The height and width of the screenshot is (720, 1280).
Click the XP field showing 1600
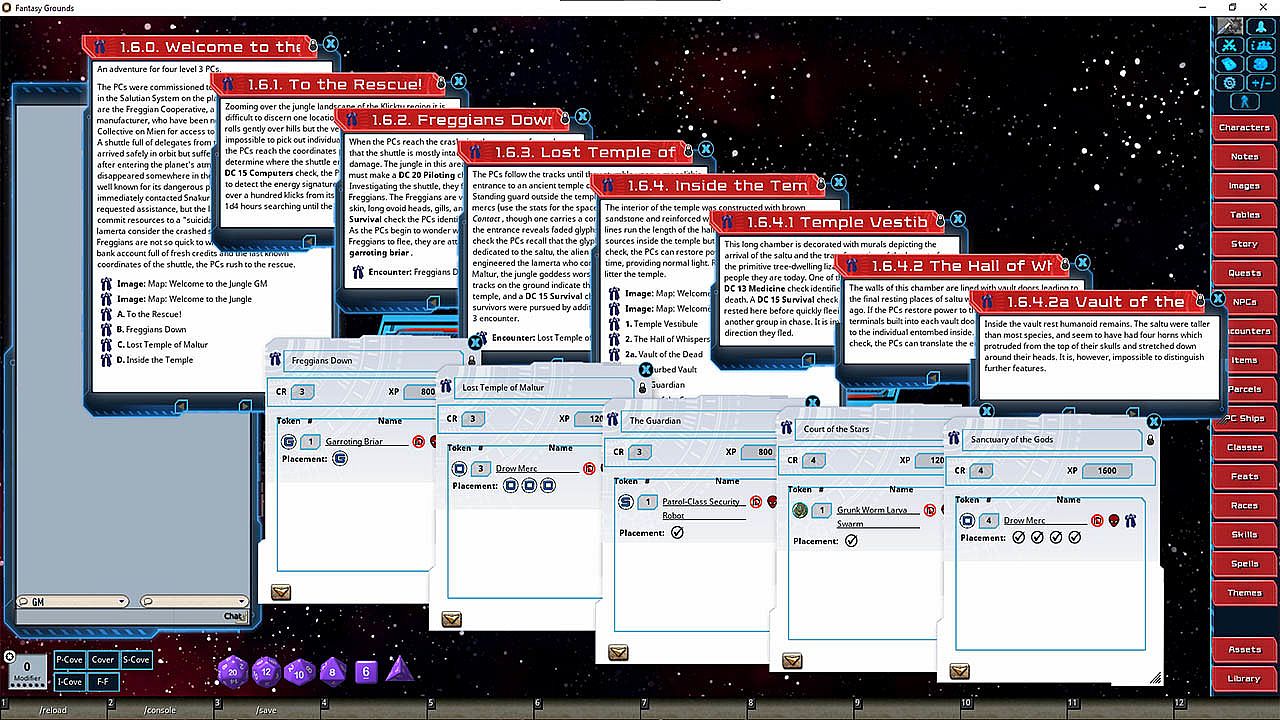pyautogui.click(x=1107, y=471)
